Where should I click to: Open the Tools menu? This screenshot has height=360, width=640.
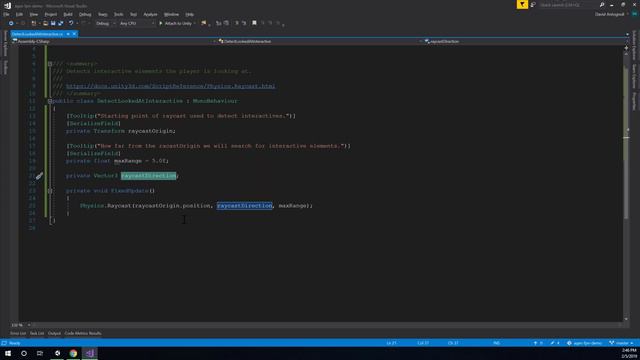pyautogui.click(x=118, y=14)
